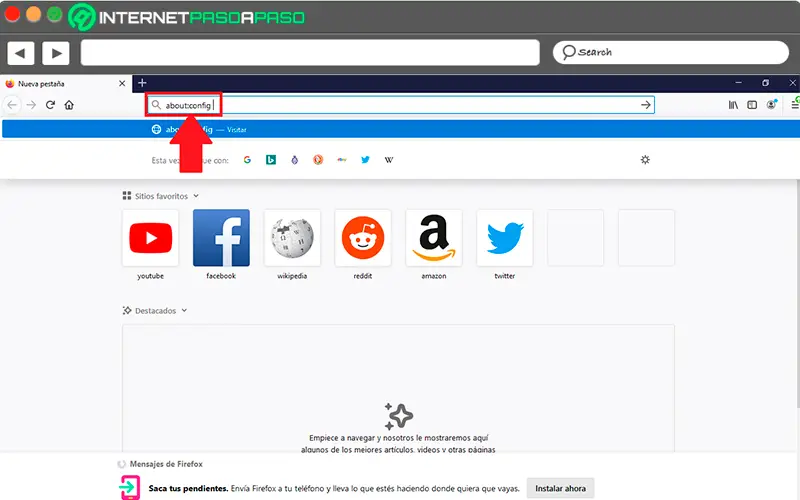Click the Firefox back arrow button
The width and height of the screenshot is (800, 500).
coord(12,105)
